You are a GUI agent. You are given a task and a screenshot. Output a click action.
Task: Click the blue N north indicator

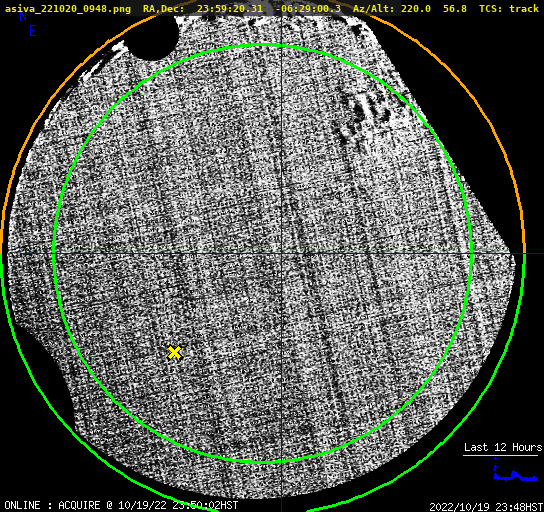[23, 16]
